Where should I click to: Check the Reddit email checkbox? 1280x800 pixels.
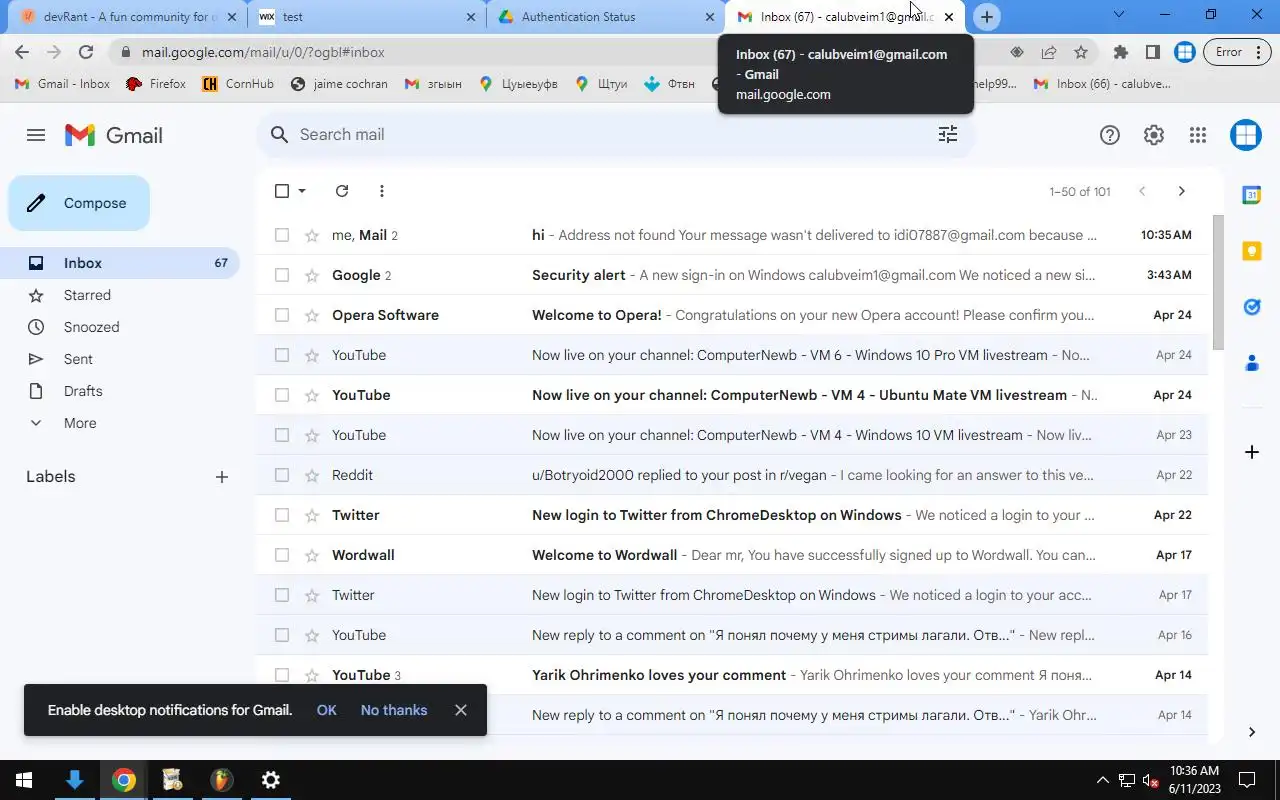click(282, 475)
